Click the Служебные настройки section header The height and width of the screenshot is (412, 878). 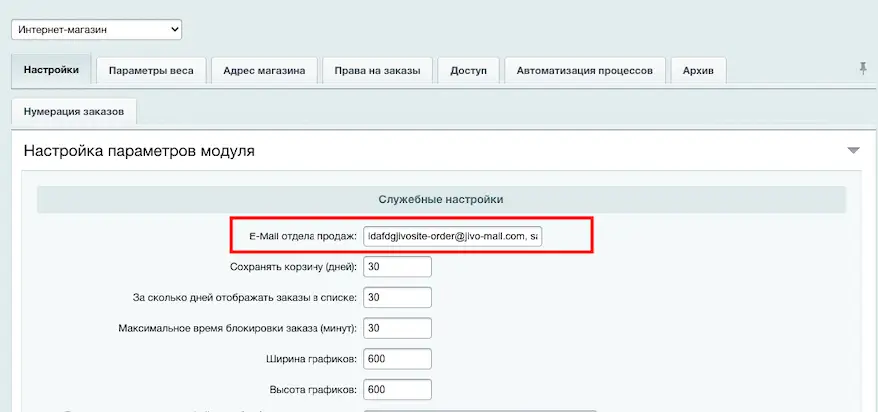coord(441,199)
